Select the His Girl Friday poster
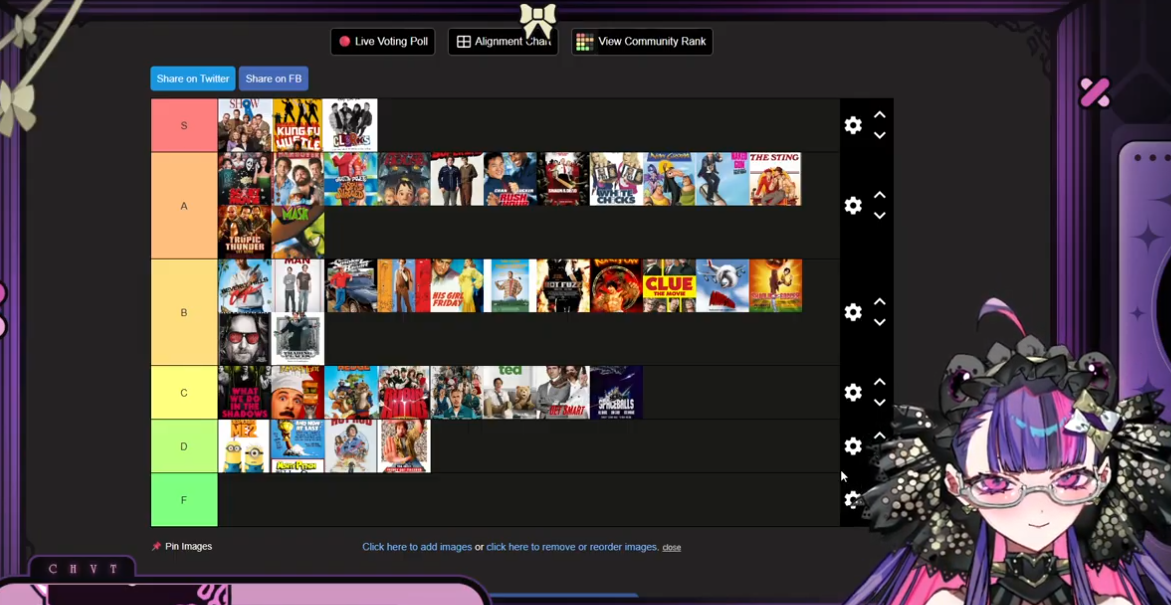The height and width of the screenshot is (605, 1171). (457, 286)
